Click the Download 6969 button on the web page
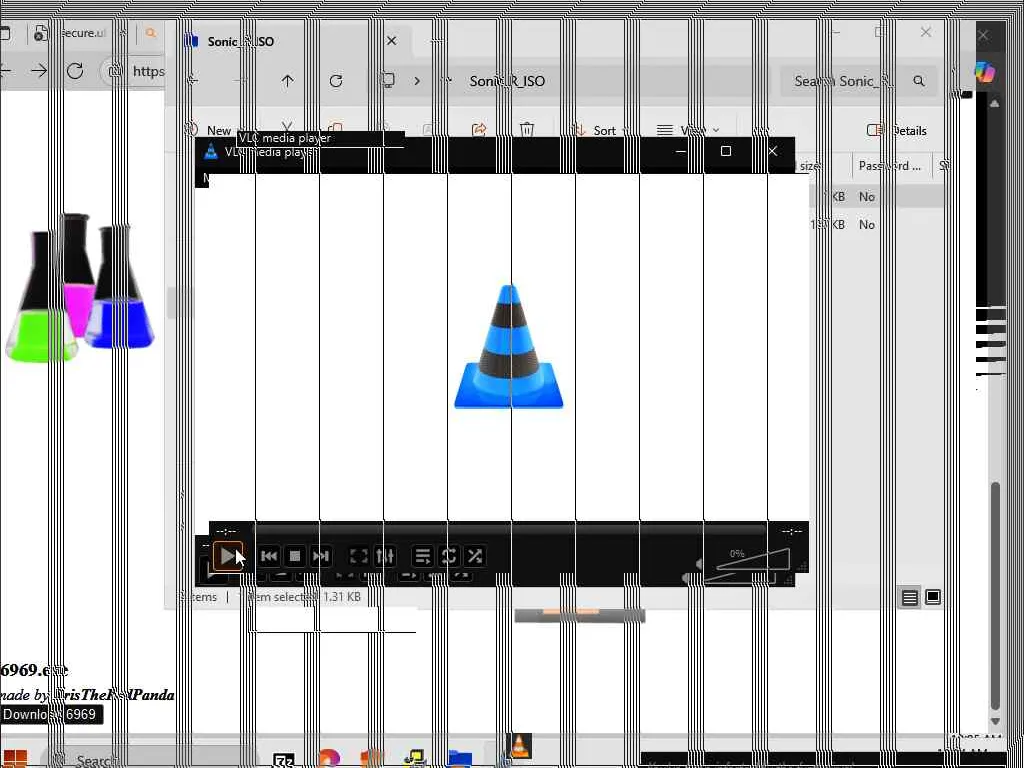 [50, 714]
